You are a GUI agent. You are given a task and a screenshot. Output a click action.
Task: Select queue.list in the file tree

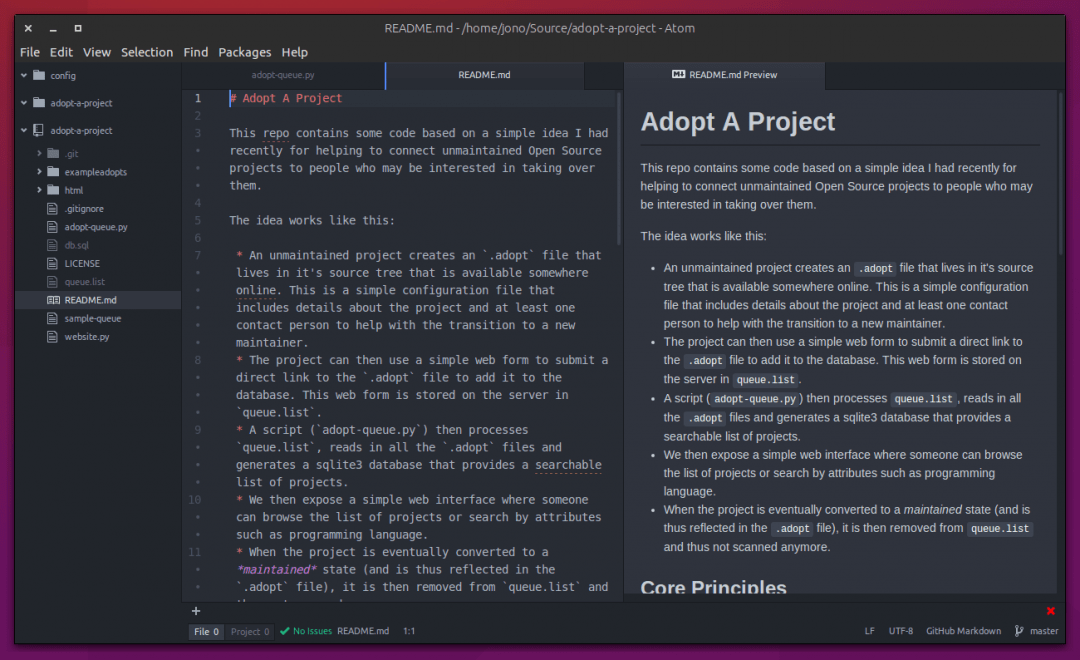point(84,281)
